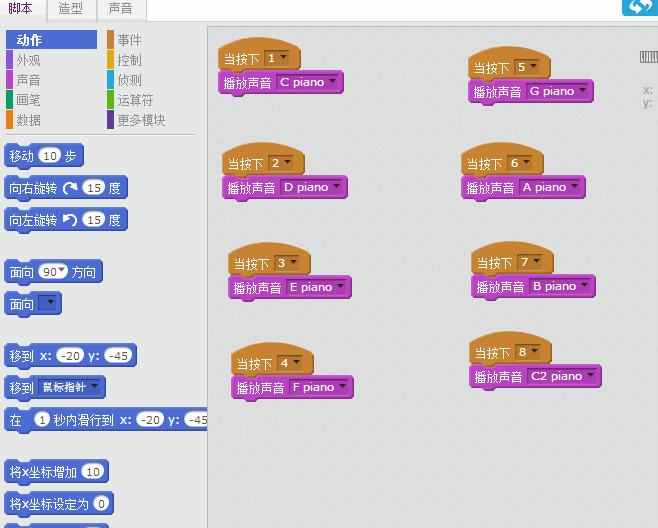658x528 pixels.
Task: Edit the glide seconds value 1
Action: [42, 419]
